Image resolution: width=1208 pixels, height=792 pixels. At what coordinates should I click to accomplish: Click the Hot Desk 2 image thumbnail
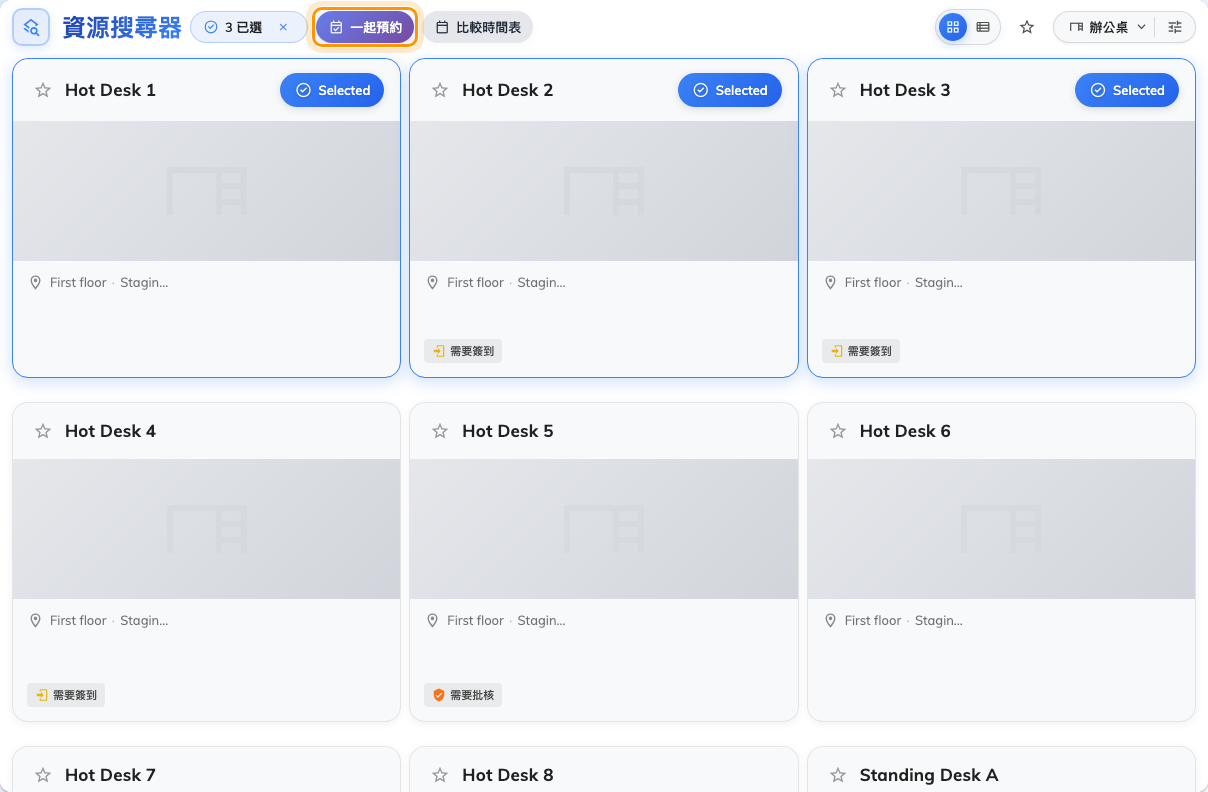click(604, 191)
